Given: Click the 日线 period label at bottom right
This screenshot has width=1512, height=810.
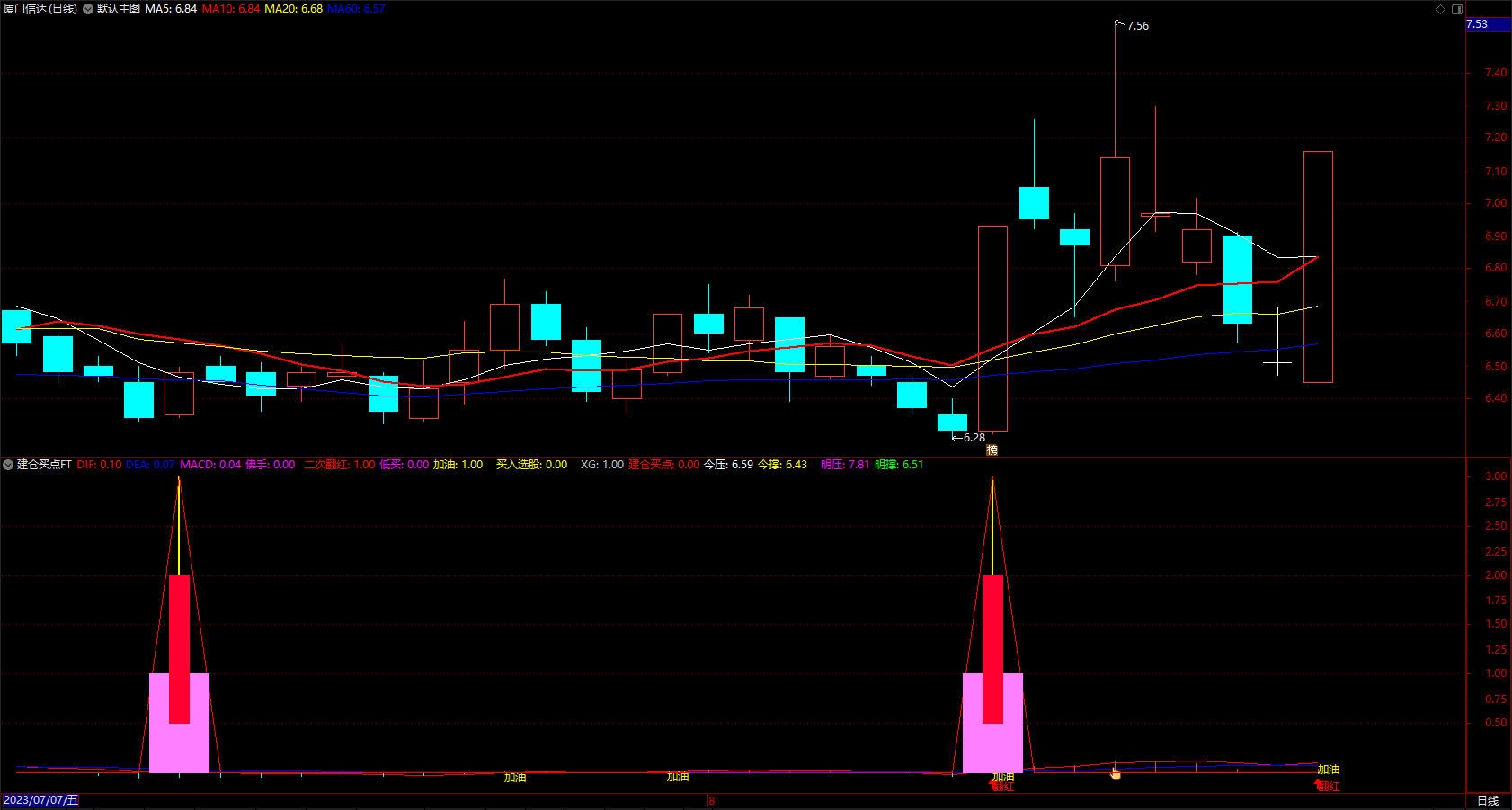Looking at the screenshot, I should pyautogui.click(x=1488, y=800).
